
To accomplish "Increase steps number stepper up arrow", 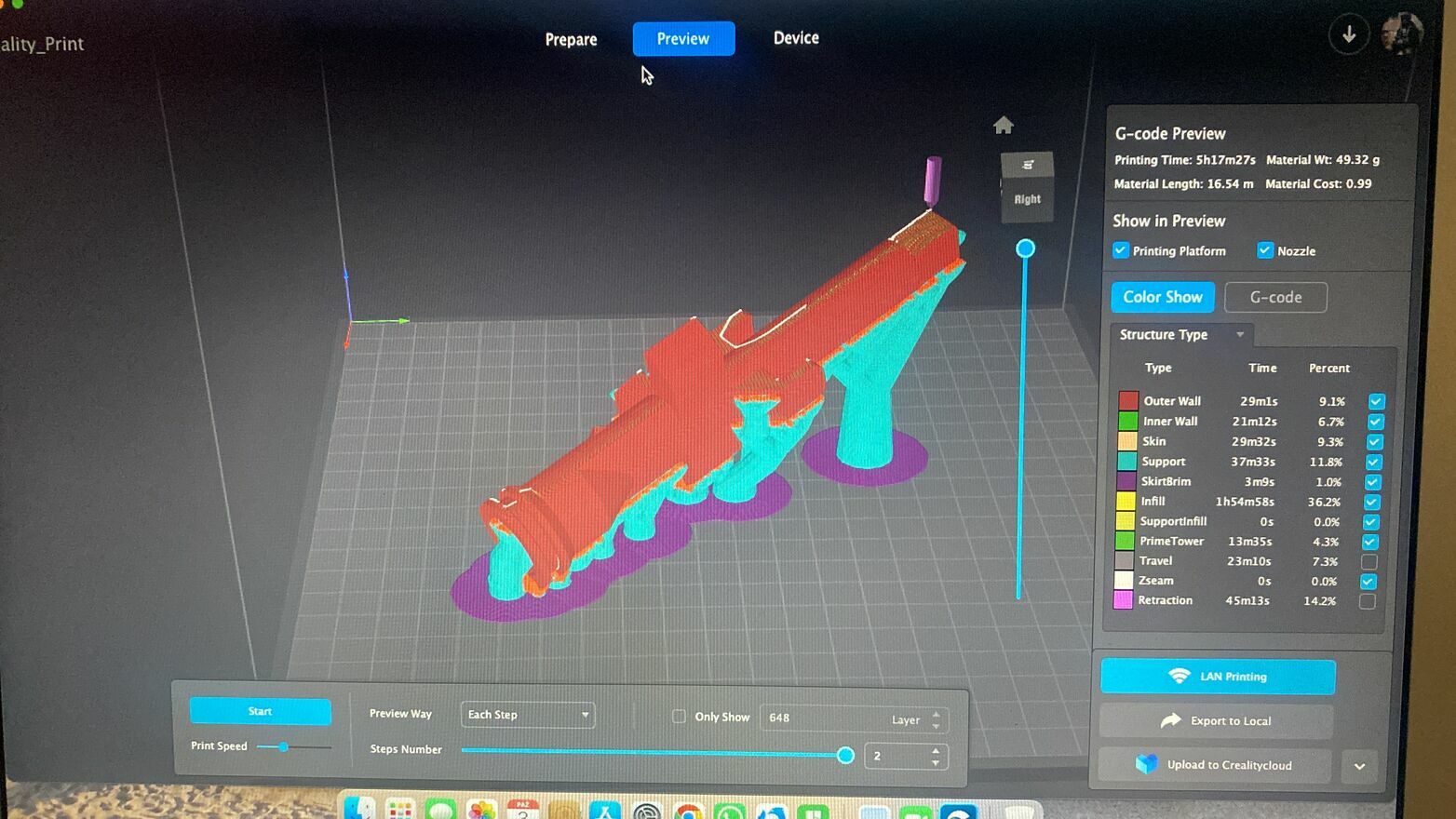I will click(935, 750).
